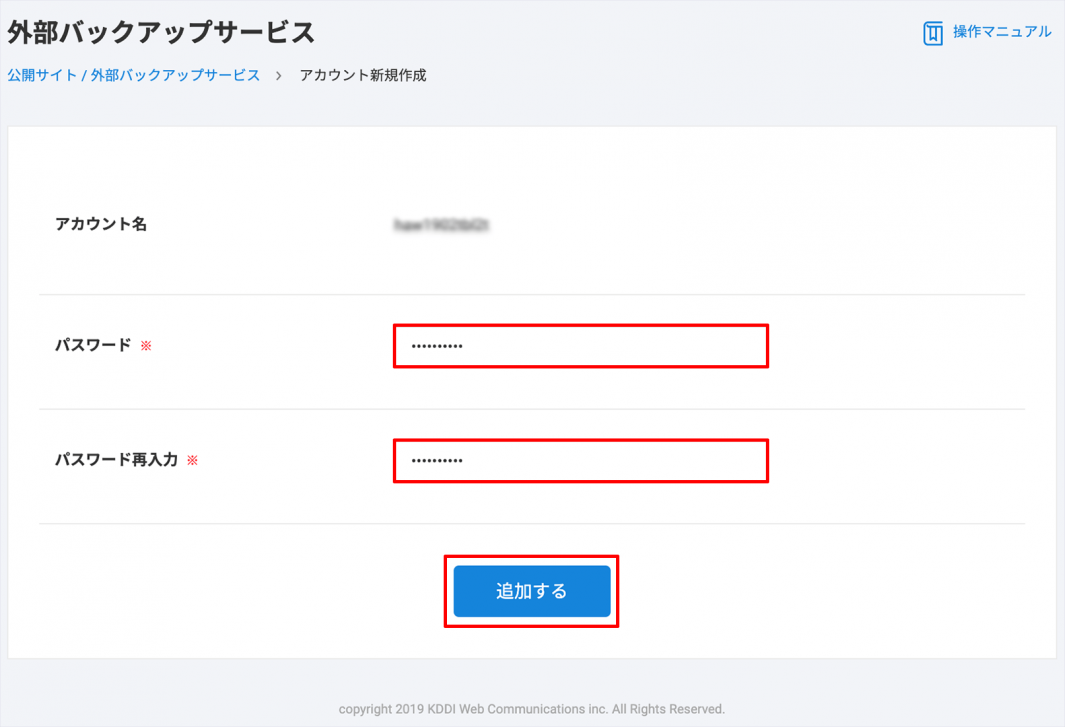1065x727 pixels.
Task: Click the breadcrumb chevron separator
Action: 279,76
